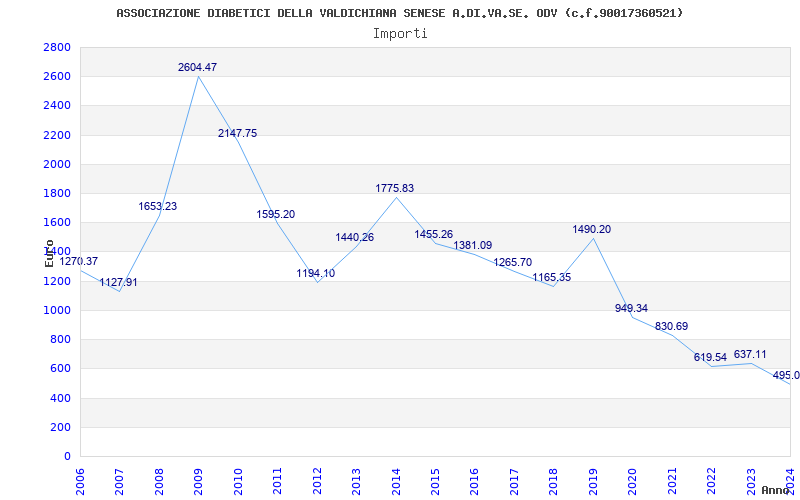
Task: Select the 200 y-axis tick label
Action: (61, 427)
